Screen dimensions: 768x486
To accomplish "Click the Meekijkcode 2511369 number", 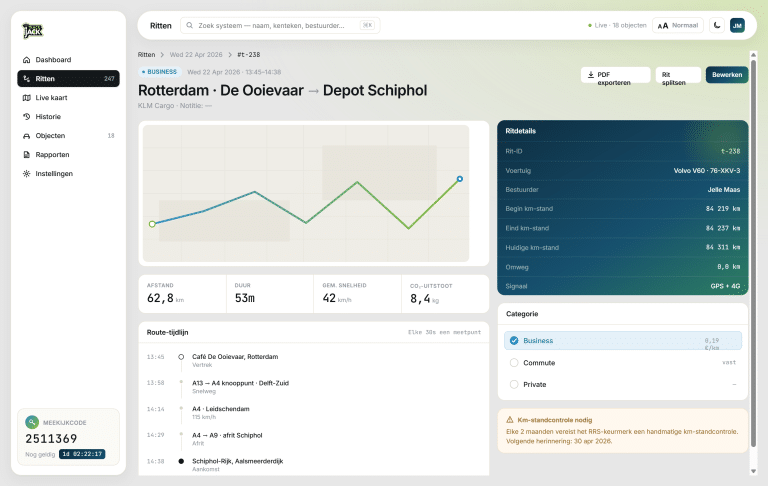I will [x=51, y=438].
